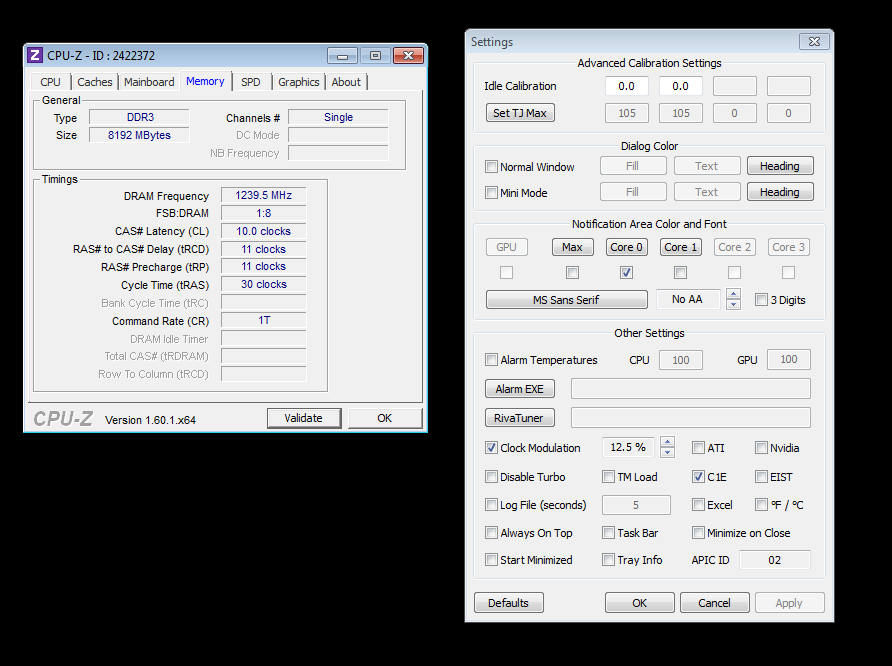Enable the Task Bar checkbox
Image resolution: width=892 pixels, height=666 pixels.
point(608,532)
